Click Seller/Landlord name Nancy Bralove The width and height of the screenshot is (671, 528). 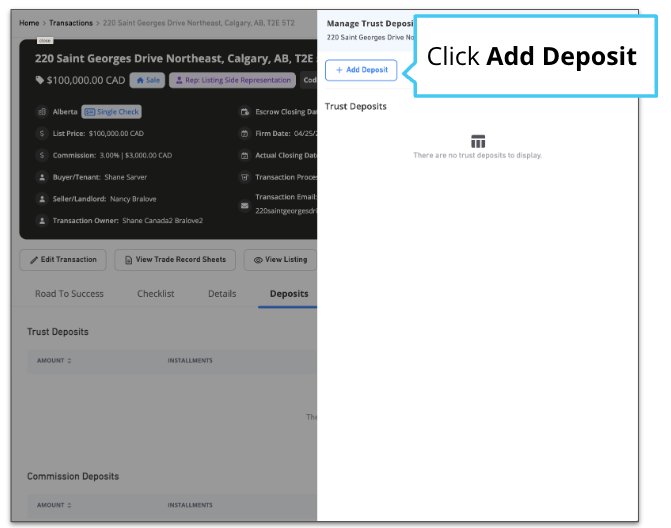[133, 199]
